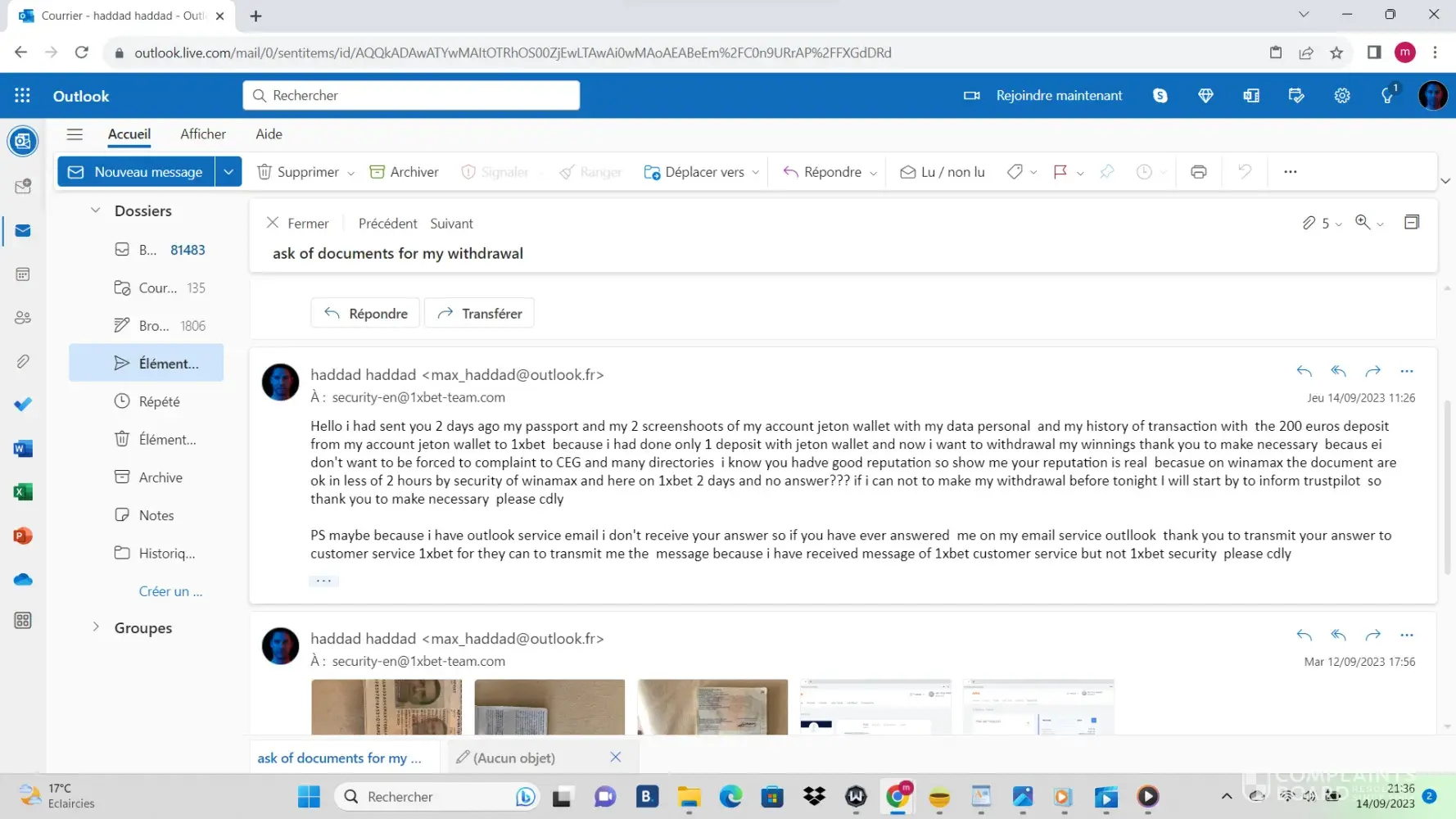
Task: Click in the Rechercher search field
Action: point(411,96)
